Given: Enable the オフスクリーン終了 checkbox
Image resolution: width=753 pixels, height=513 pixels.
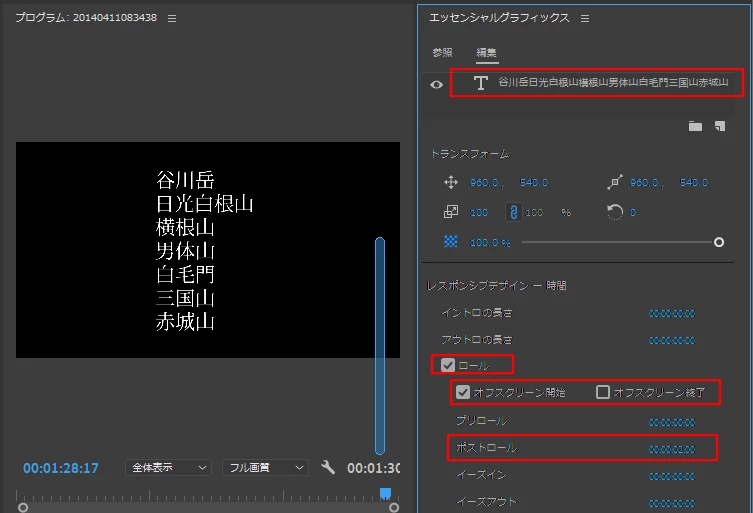Looking at the screenshot, I should 603,392.
